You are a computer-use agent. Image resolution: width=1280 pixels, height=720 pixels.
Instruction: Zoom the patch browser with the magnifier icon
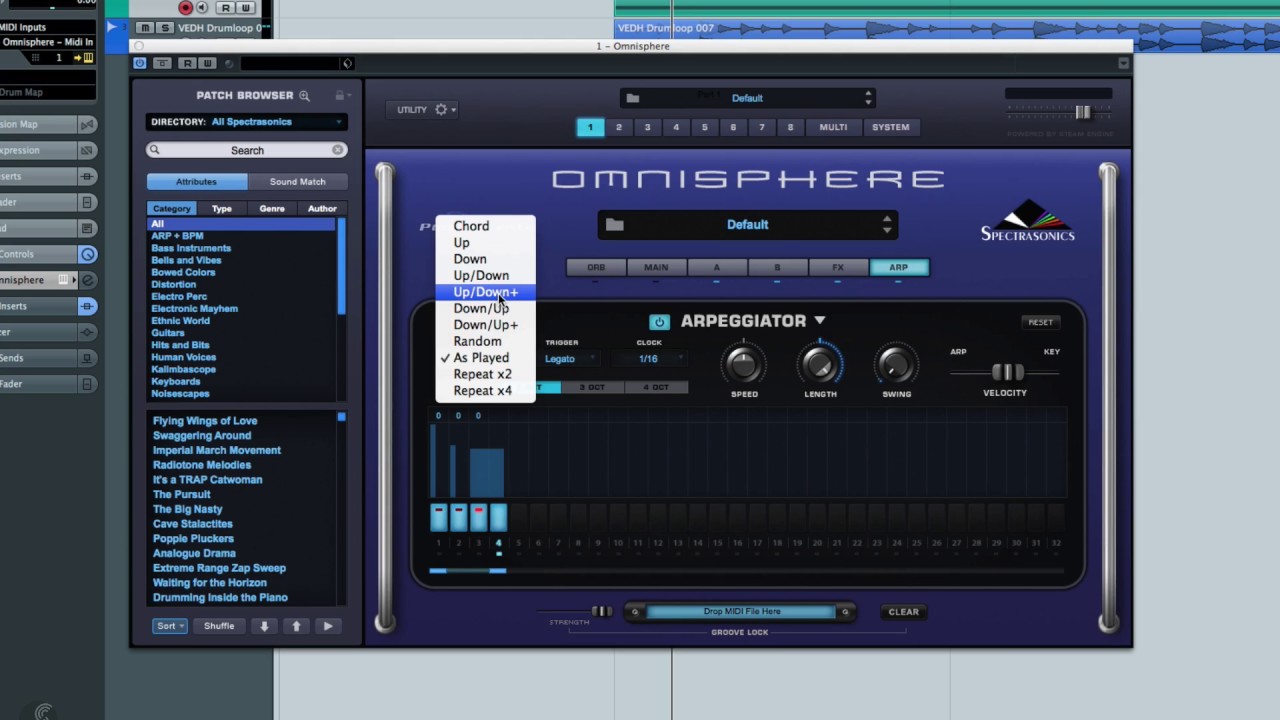pos(304,96)
